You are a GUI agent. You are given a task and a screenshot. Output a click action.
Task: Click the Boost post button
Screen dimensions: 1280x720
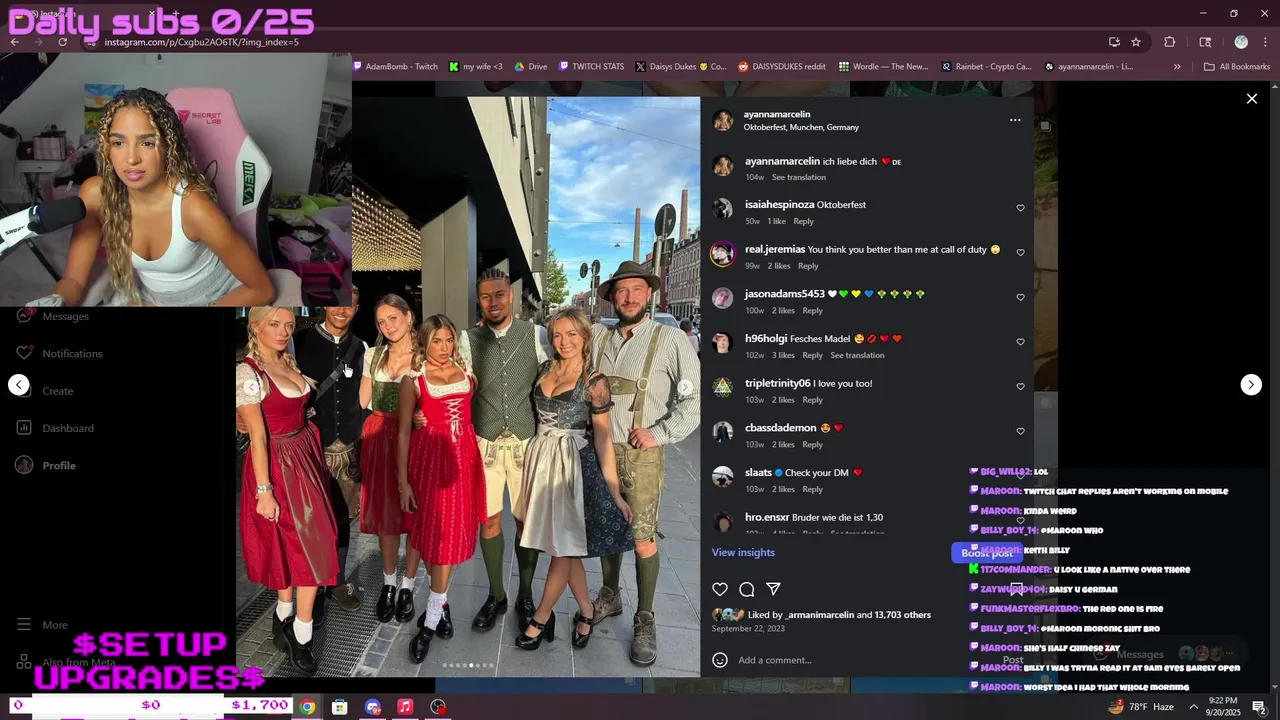coord(987,553)
